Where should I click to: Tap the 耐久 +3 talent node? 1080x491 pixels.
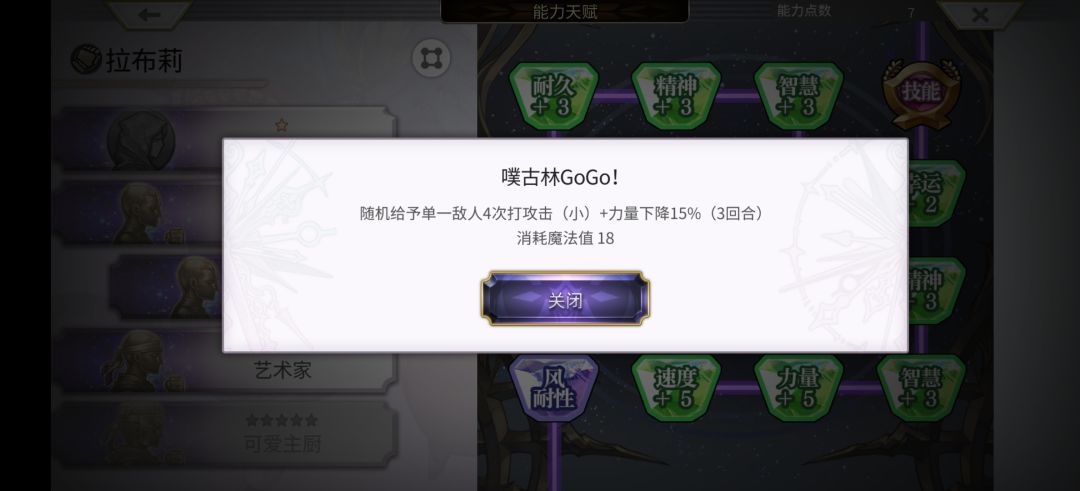(554, 96)
